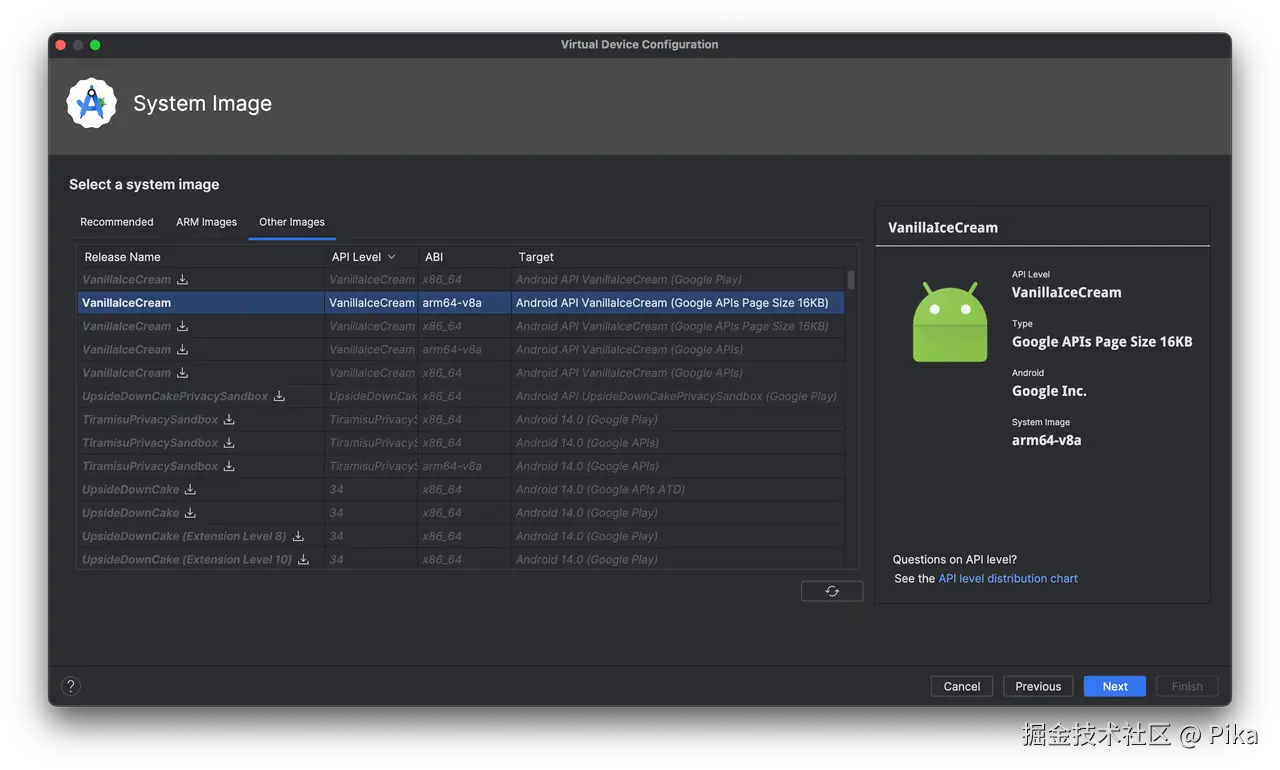This screenshot has height=770, width=1280.
Task: Proceed with the Next button
Action: (x=1115, y=686)
